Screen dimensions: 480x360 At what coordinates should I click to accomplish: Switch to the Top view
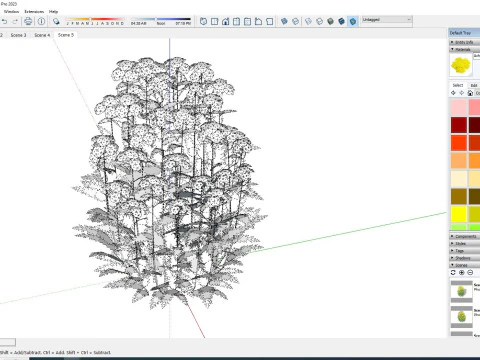[214, 22]
